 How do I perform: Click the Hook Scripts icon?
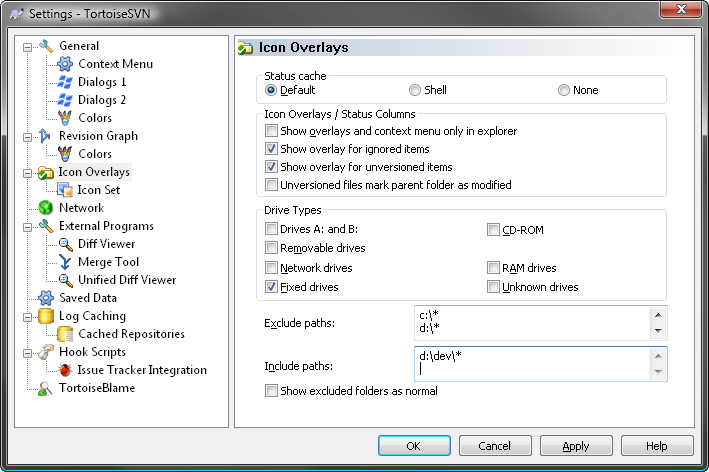click(x=46, y=352)
